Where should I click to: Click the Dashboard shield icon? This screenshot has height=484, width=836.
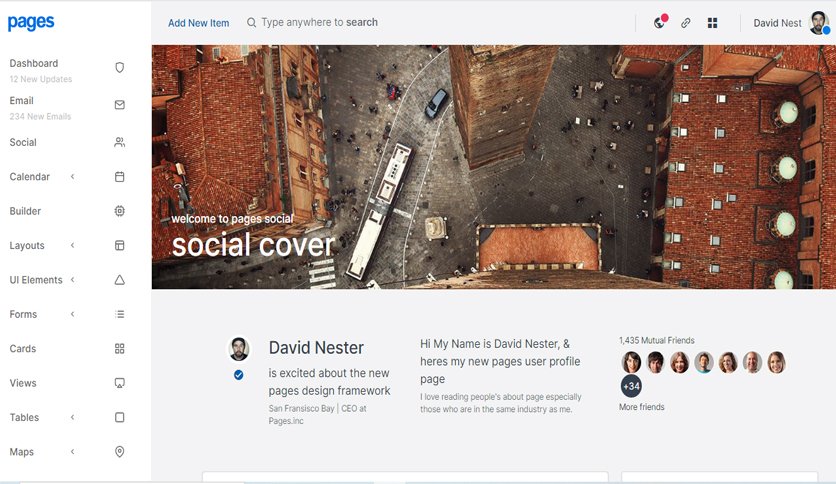click(x=119, y=67)
